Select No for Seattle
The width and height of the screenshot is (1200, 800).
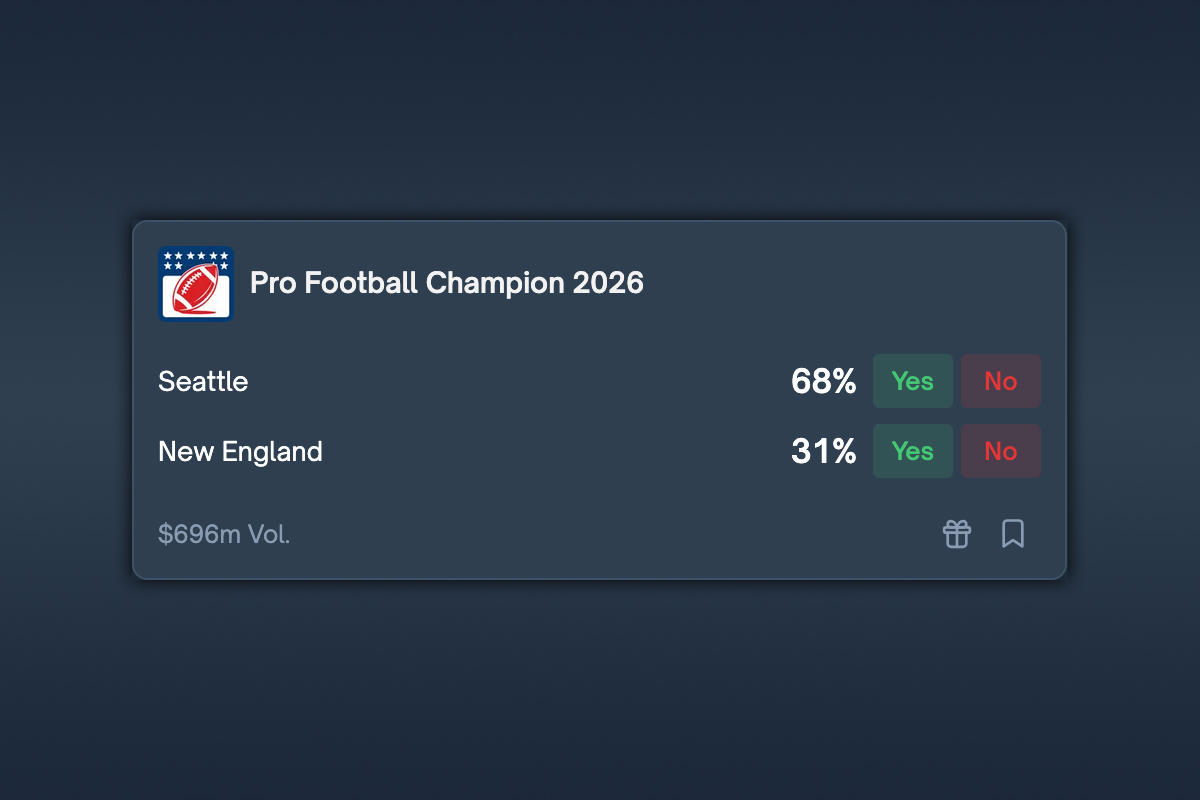point(1000,381)
